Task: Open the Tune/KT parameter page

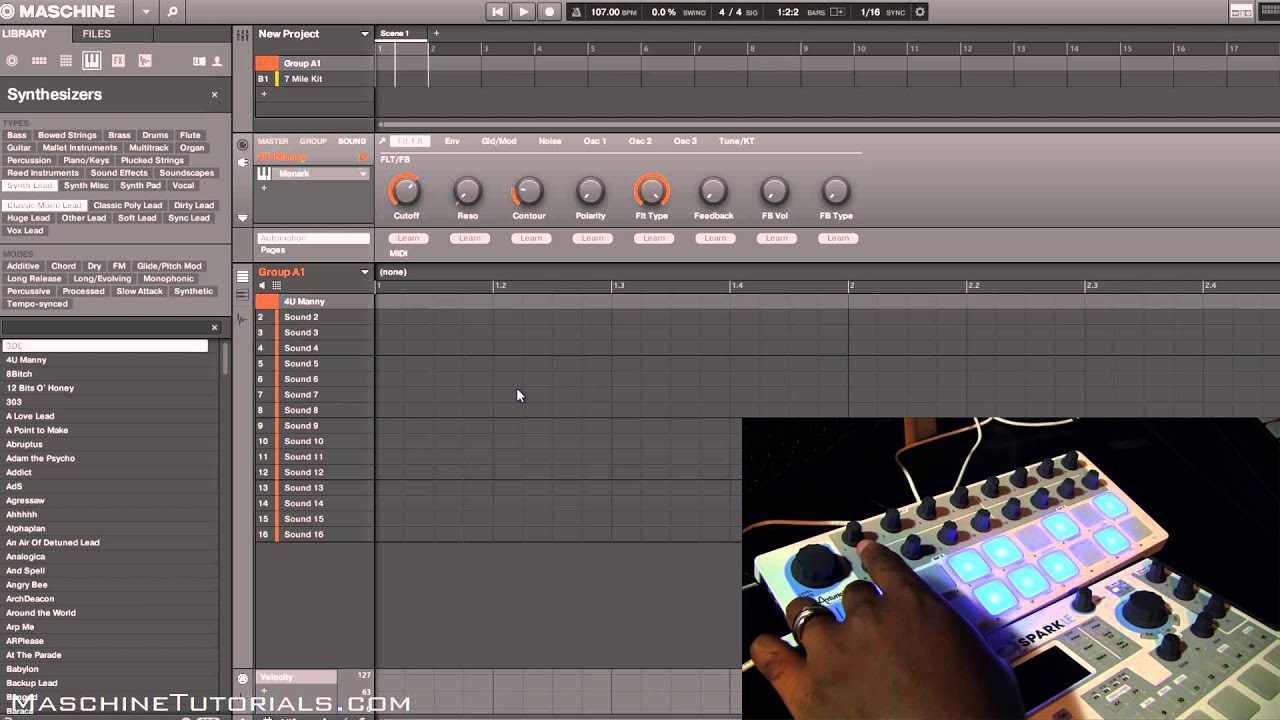Action: point(736,141)
